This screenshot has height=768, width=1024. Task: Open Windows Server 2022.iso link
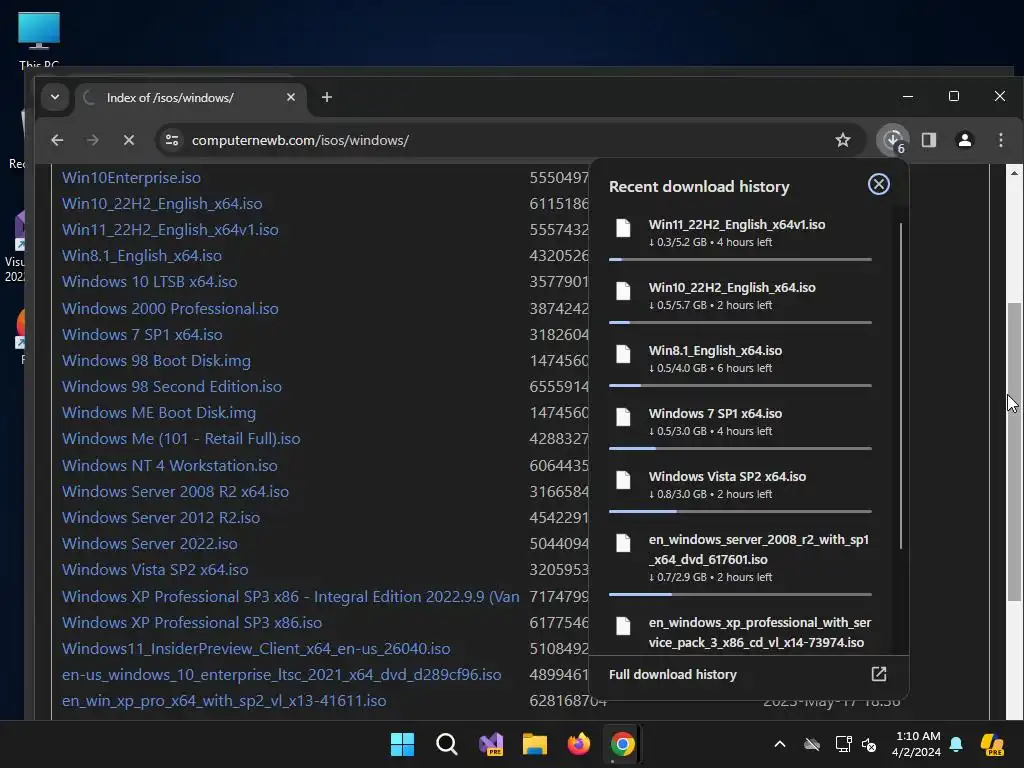pyautogui.click(x=150, y=544)
